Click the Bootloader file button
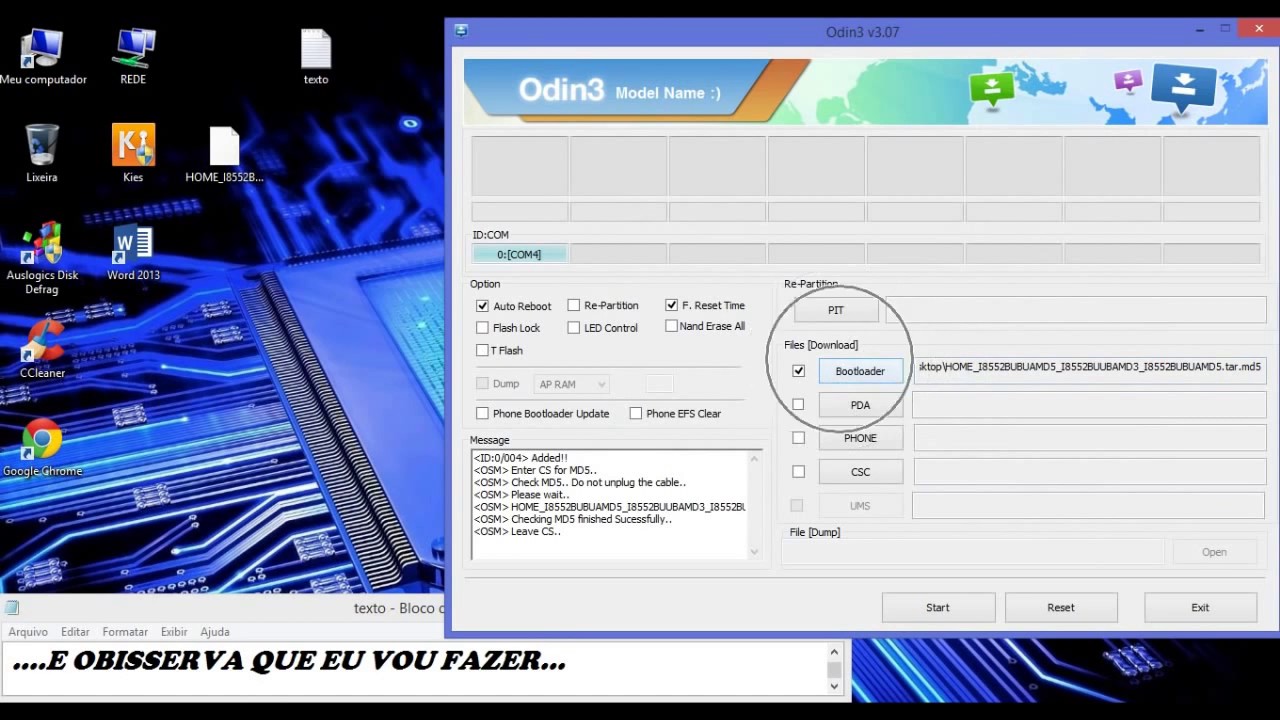 860,371
